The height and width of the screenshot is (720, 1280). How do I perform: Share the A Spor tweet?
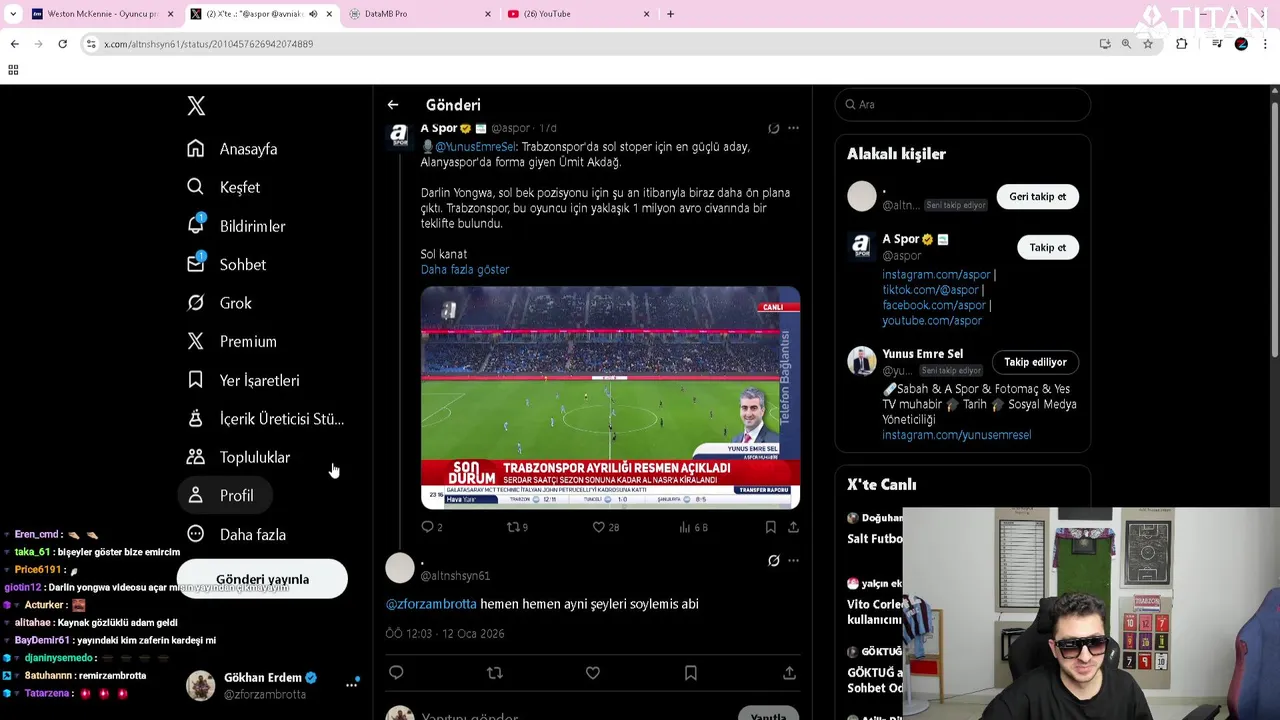coord(793,527)
